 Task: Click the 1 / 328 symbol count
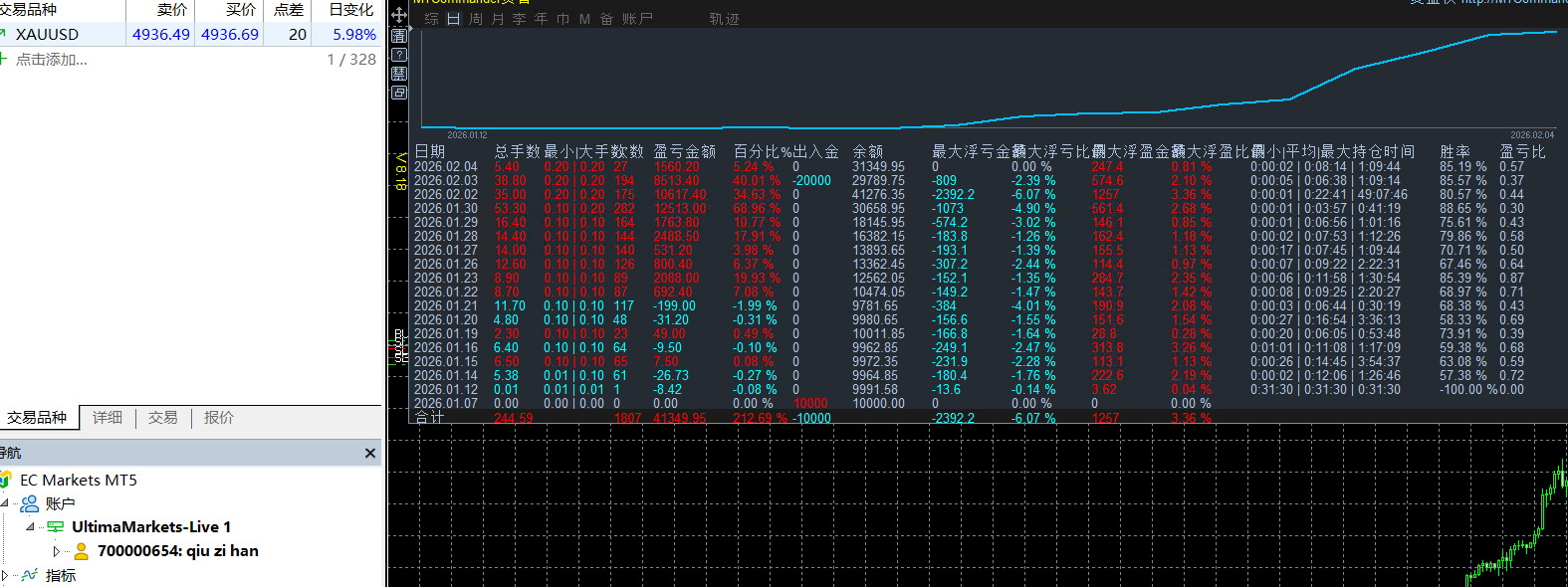[351, 60]
